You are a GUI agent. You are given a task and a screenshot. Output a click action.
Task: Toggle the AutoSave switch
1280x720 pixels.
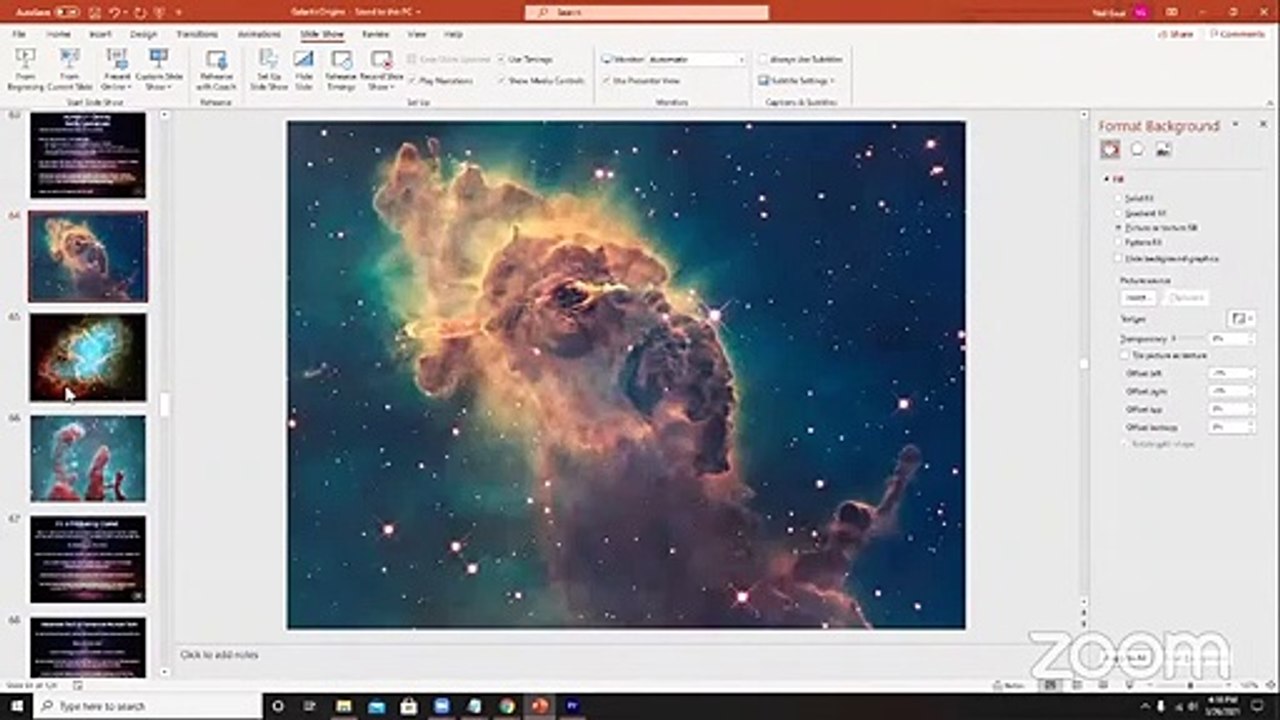pyautogui.click(x=67, y=12)
